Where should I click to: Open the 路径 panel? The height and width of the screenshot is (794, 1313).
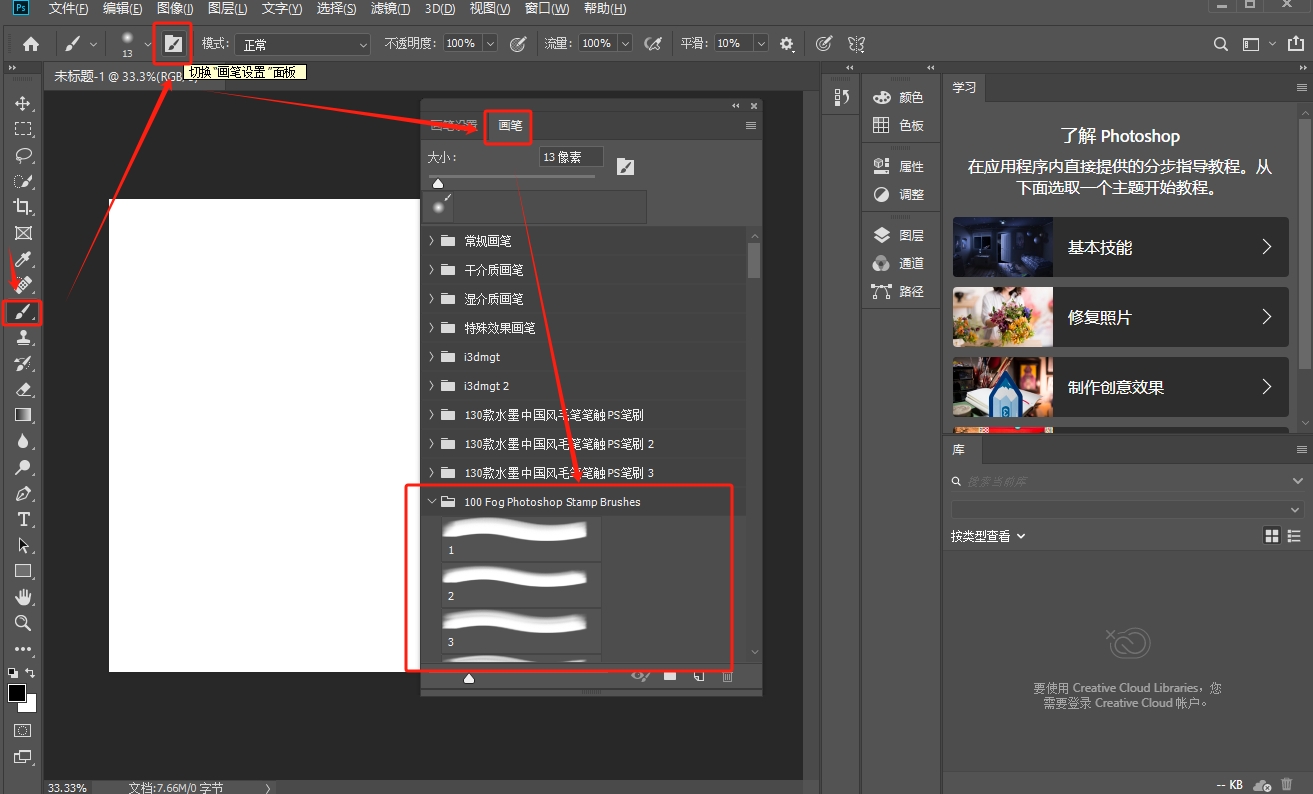click(898, 291)
